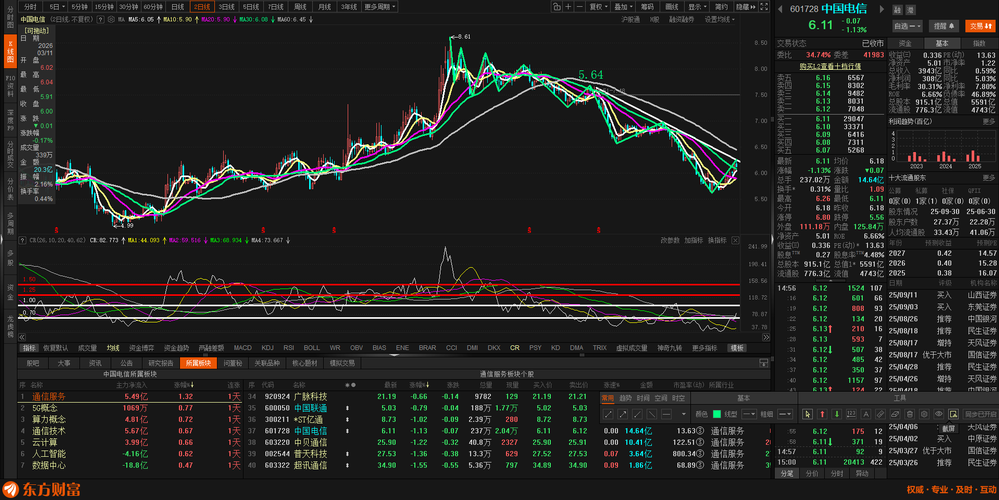Toggle the 融资融券 overlay
Image resolution: width=999 pixels, height=500 pixels.
pyautogui.click(x=682, y=19)
